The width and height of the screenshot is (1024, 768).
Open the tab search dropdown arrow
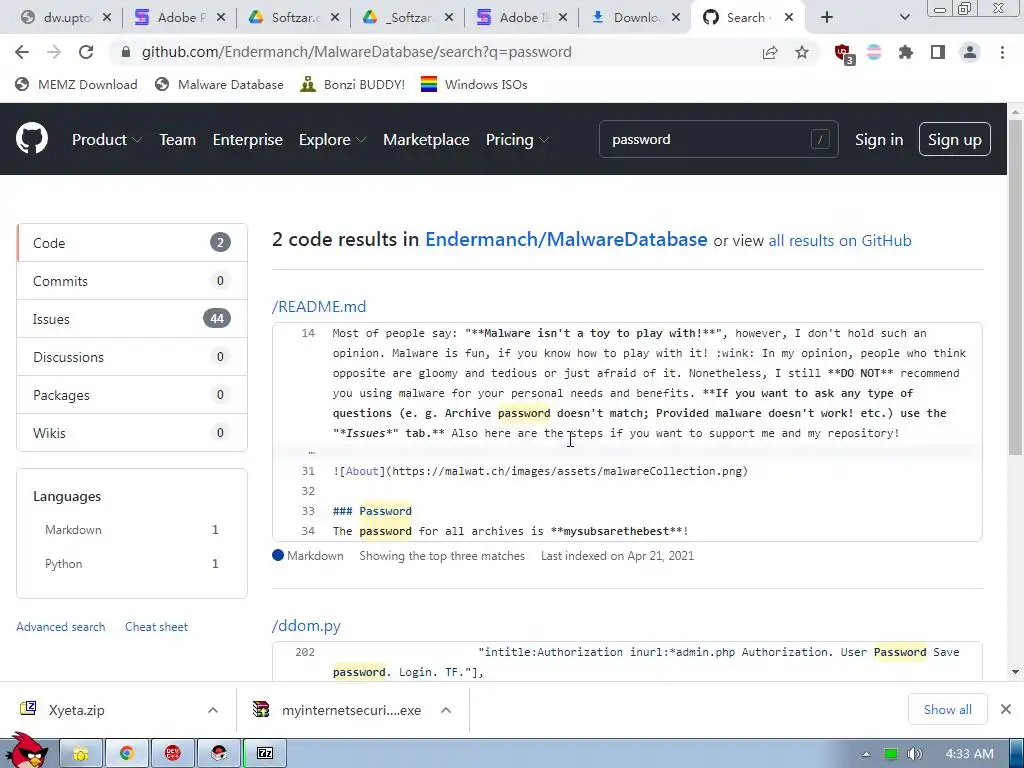(904, 18)
